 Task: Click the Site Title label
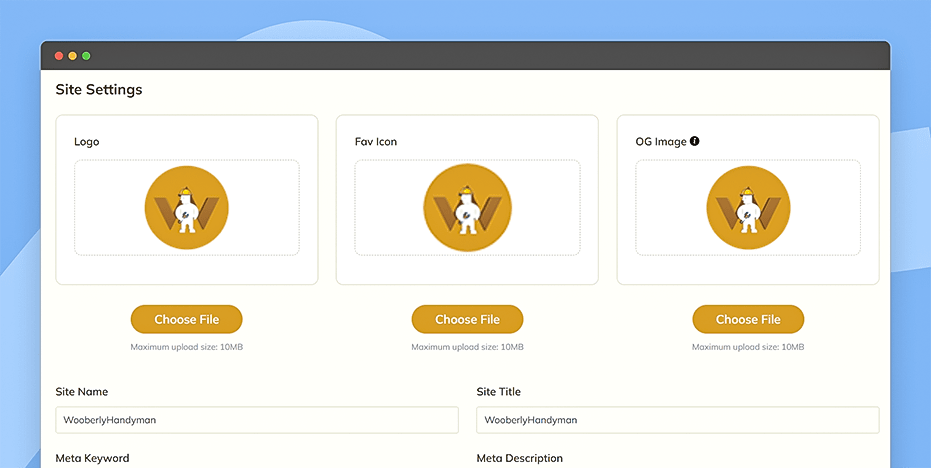[498, 392]
